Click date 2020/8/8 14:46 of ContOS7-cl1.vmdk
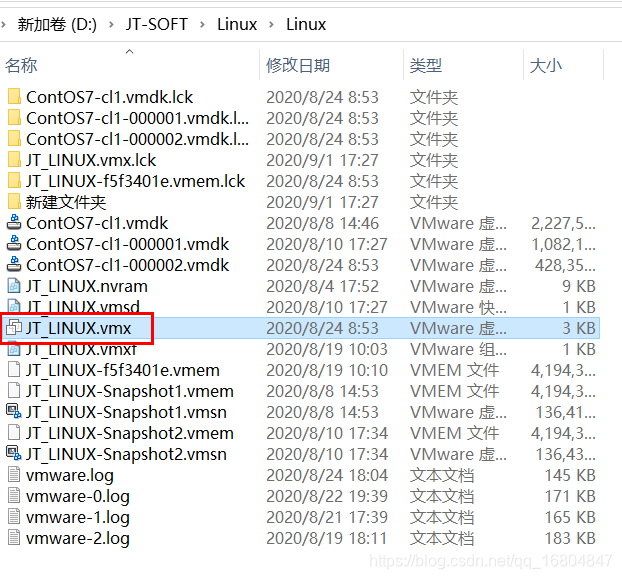The image size is (622, 579). (323, 223)
